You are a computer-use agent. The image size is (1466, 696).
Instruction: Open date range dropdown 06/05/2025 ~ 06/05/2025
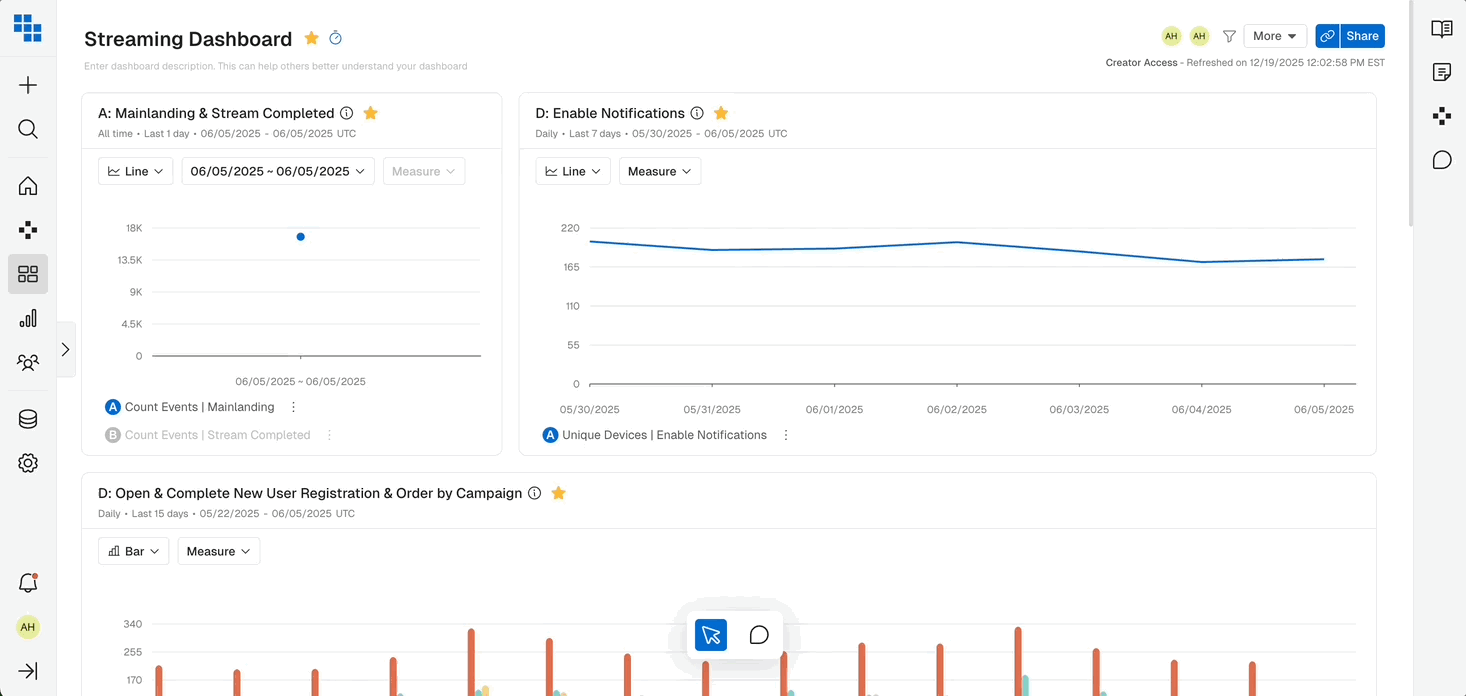click(278, 171)
